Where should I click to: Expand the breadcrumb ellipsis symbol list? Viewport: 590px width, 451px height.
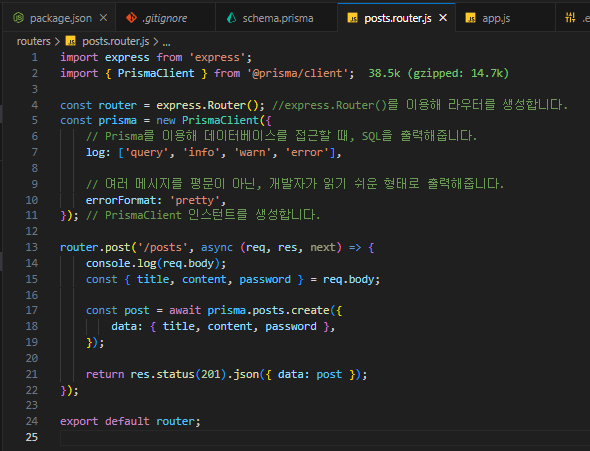point(166,42)
